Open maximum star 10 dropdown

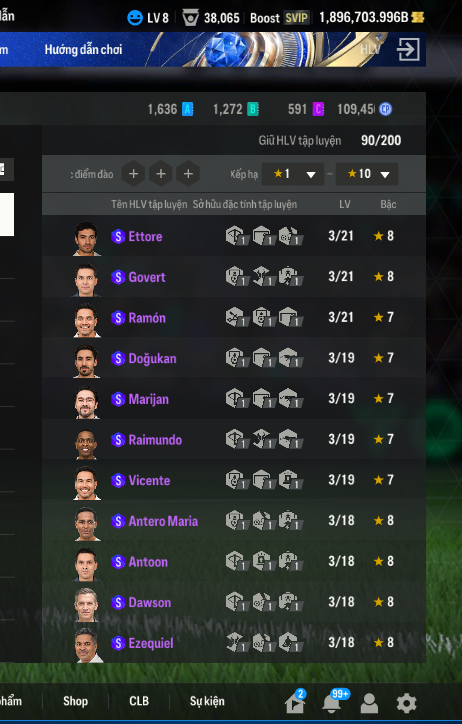pyautogui.click(x=367, y=174)
